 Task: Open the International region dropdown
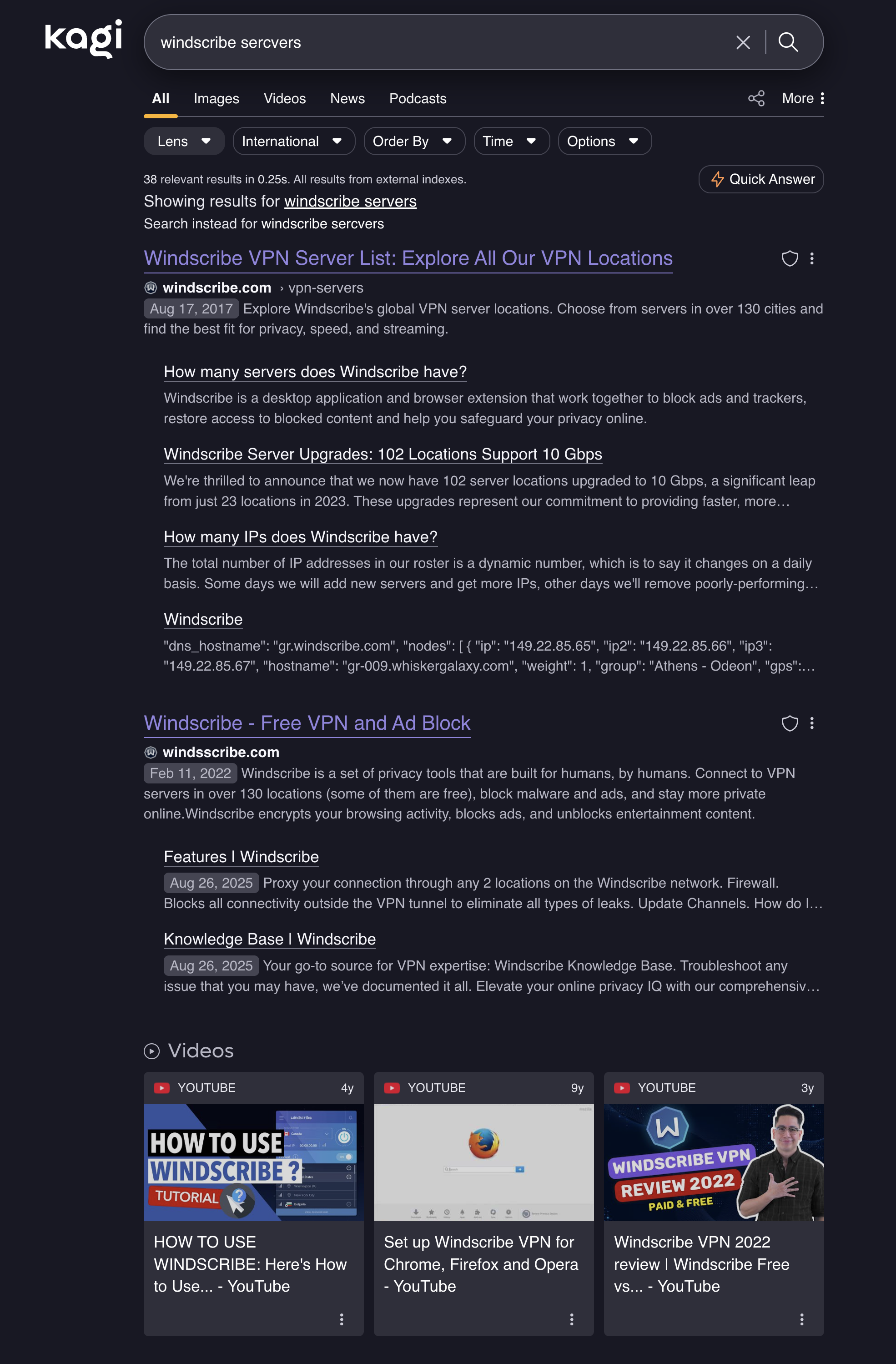pos(294,141)
